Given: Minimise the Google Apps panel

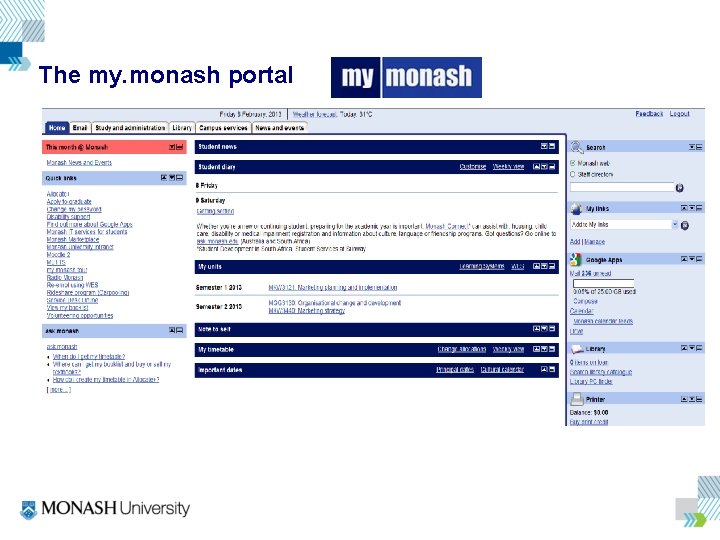Looking at the screenshot, I should point(699,259).
